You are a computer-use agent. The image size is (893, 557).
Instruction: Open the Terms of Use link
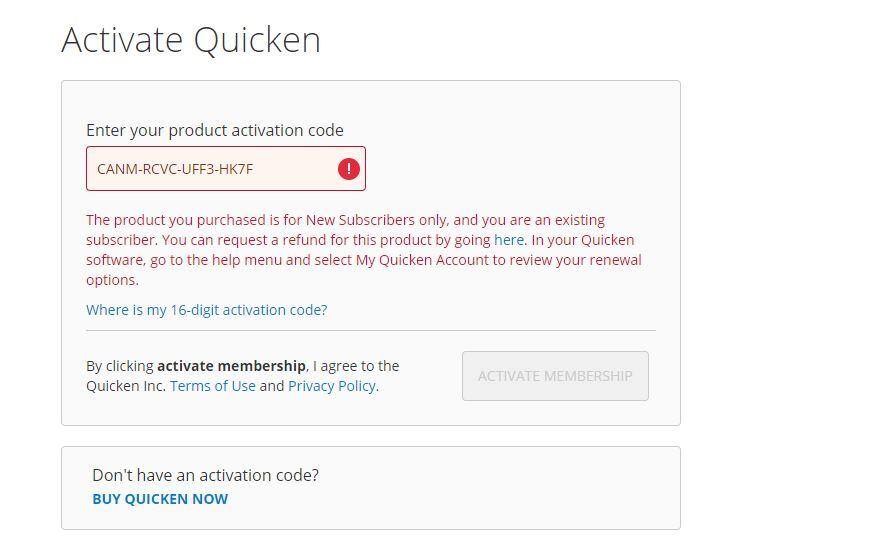point(212,386)
